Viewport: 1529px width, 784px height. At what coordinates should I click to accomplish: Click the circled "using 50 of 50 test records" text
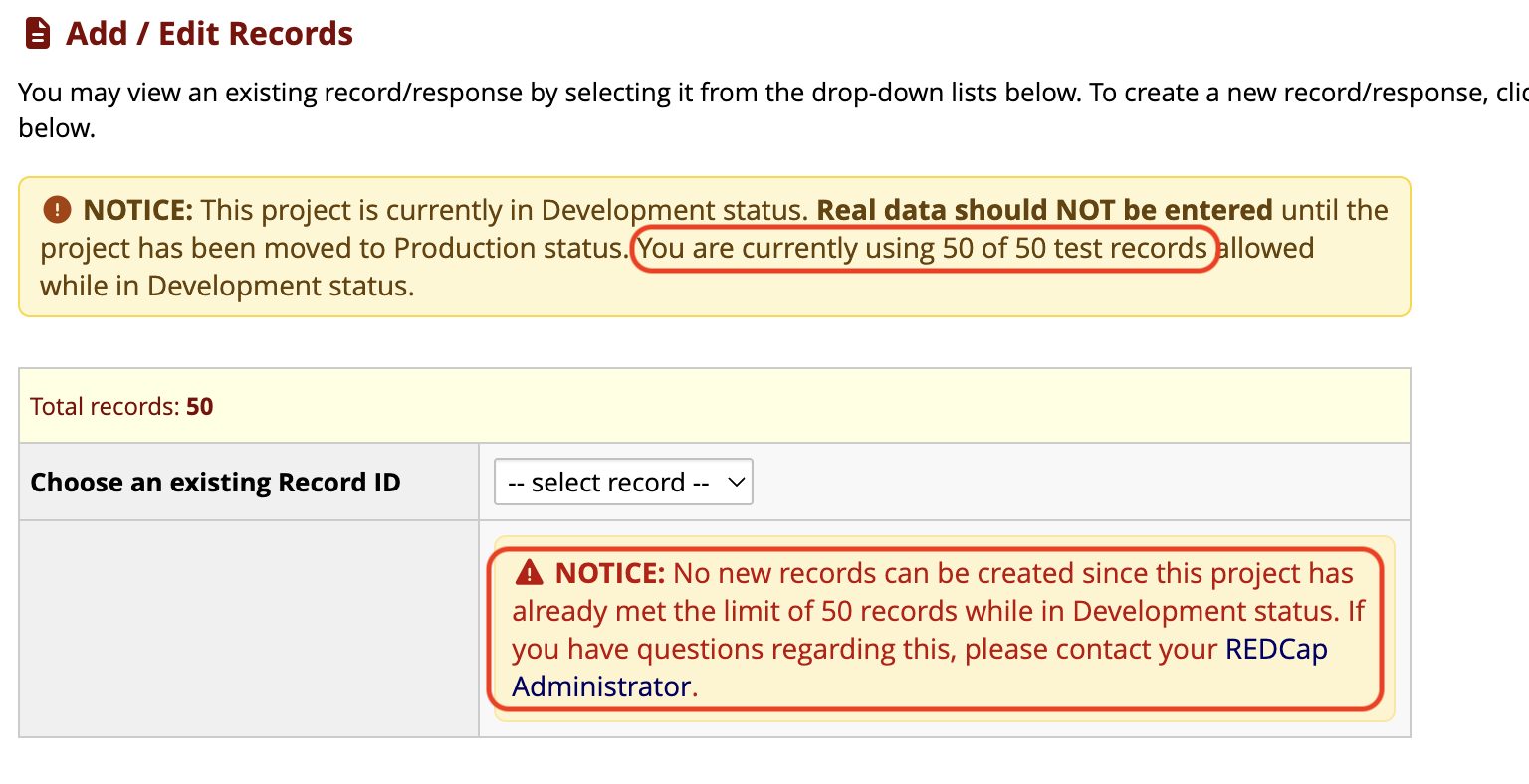924,248
